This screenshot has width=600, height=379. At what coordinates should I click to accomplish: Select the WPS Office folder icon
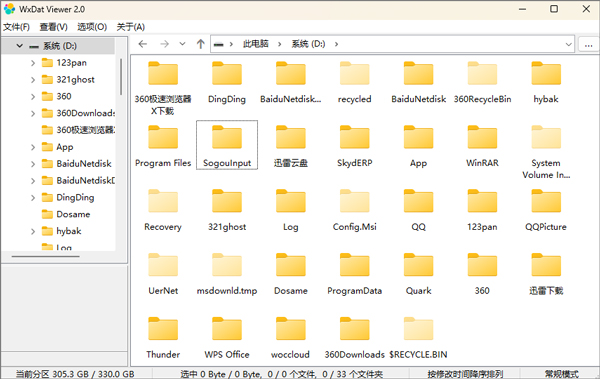(227, 329)
